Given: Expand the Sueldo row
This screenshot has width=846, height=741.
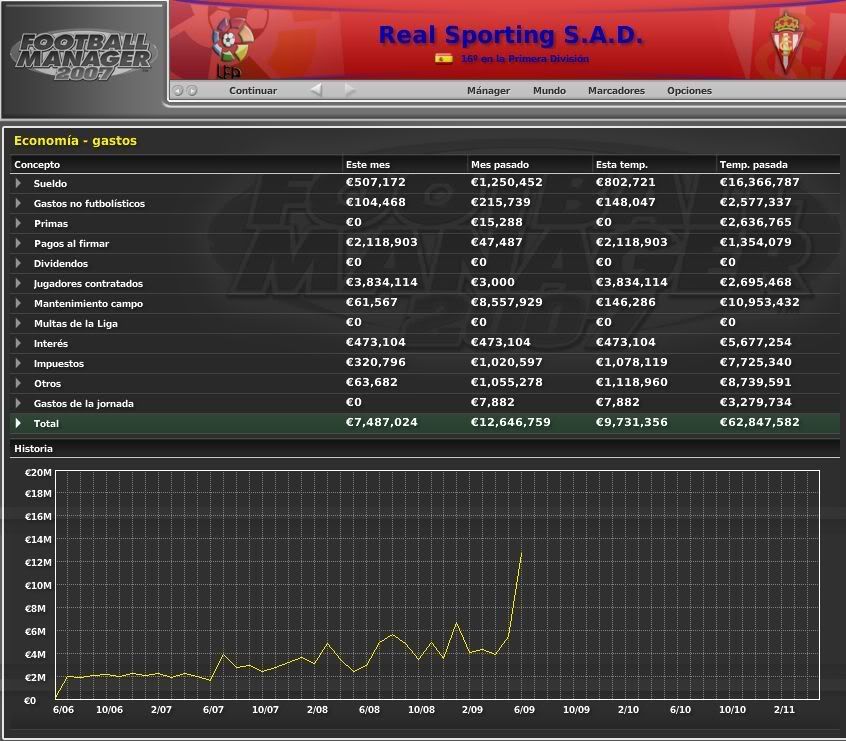Looking at the screenshot, I should coord(18,183).
